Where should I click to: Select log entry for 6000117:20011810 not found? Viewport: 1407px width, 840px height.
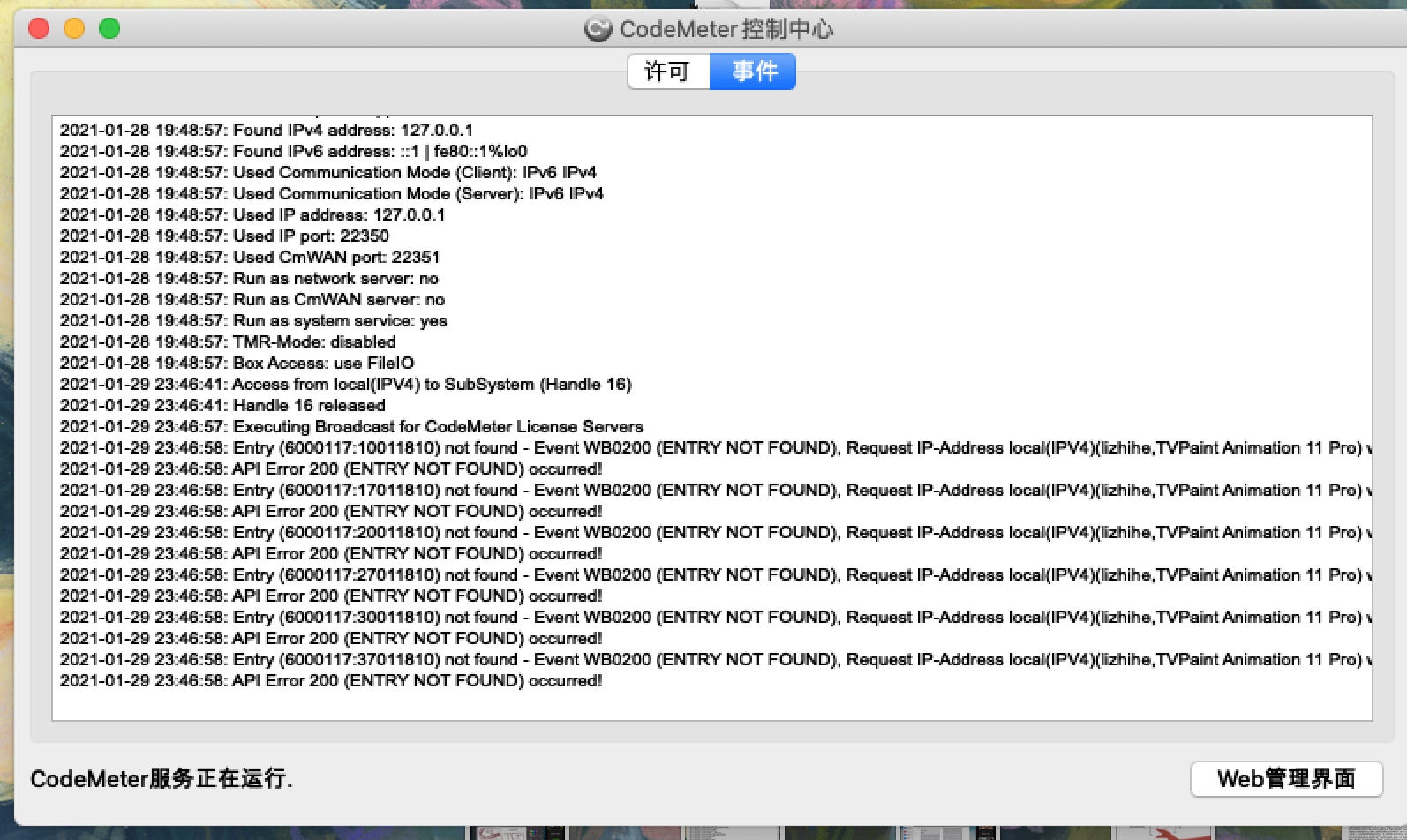point(715,532)
